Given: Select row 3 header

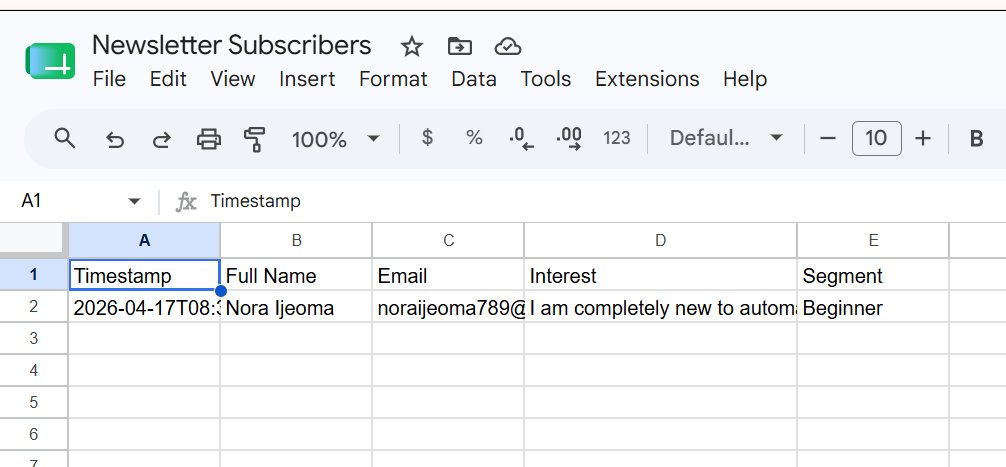Looking at the screenshot, I should pyautogui.click(x=33, y=339).
